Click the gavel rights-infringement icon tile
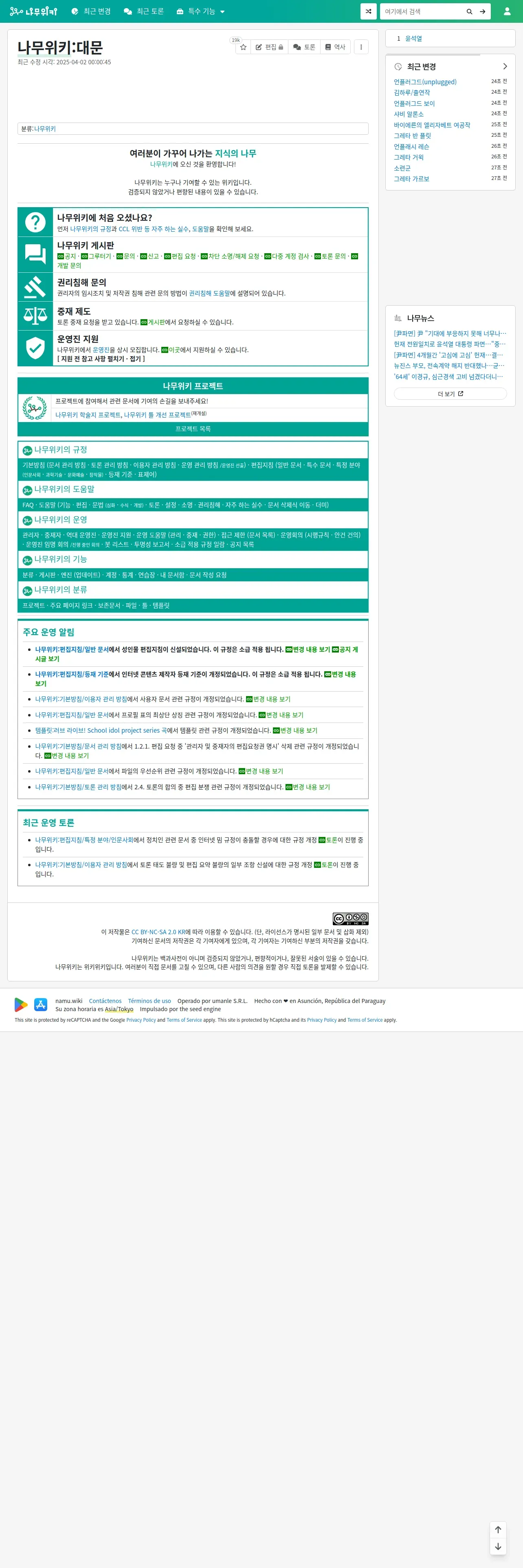The height and width of the screenshot is (1568, 523). tap(35, 287)
